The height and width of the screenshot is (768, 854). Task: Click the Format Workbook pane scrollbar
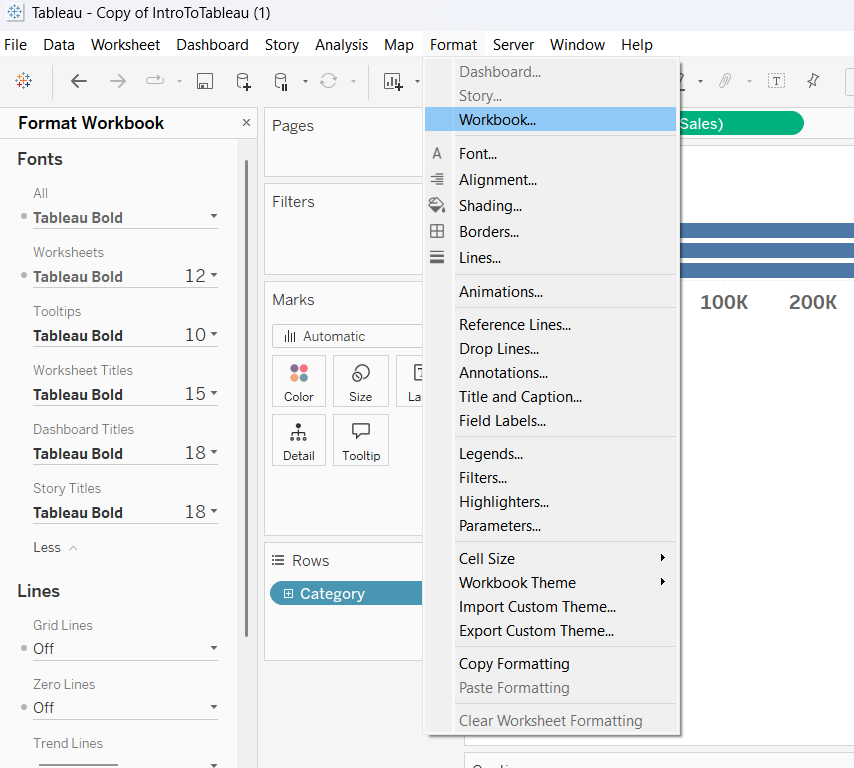click(246, 398)
